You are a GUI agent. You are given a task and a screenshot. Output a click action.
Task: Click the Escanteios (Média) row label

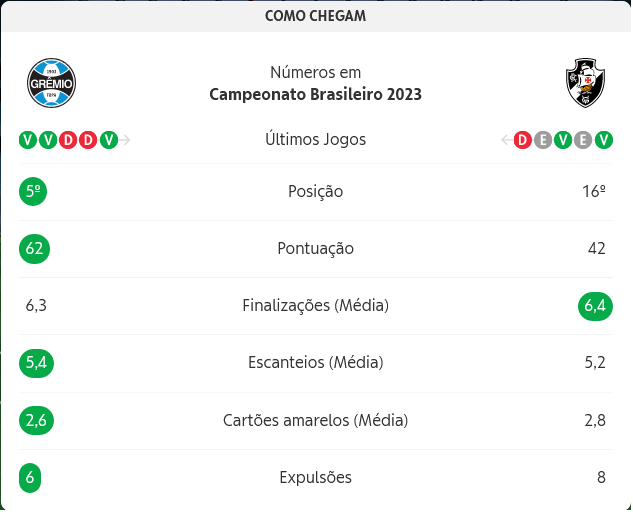[315, 362]
